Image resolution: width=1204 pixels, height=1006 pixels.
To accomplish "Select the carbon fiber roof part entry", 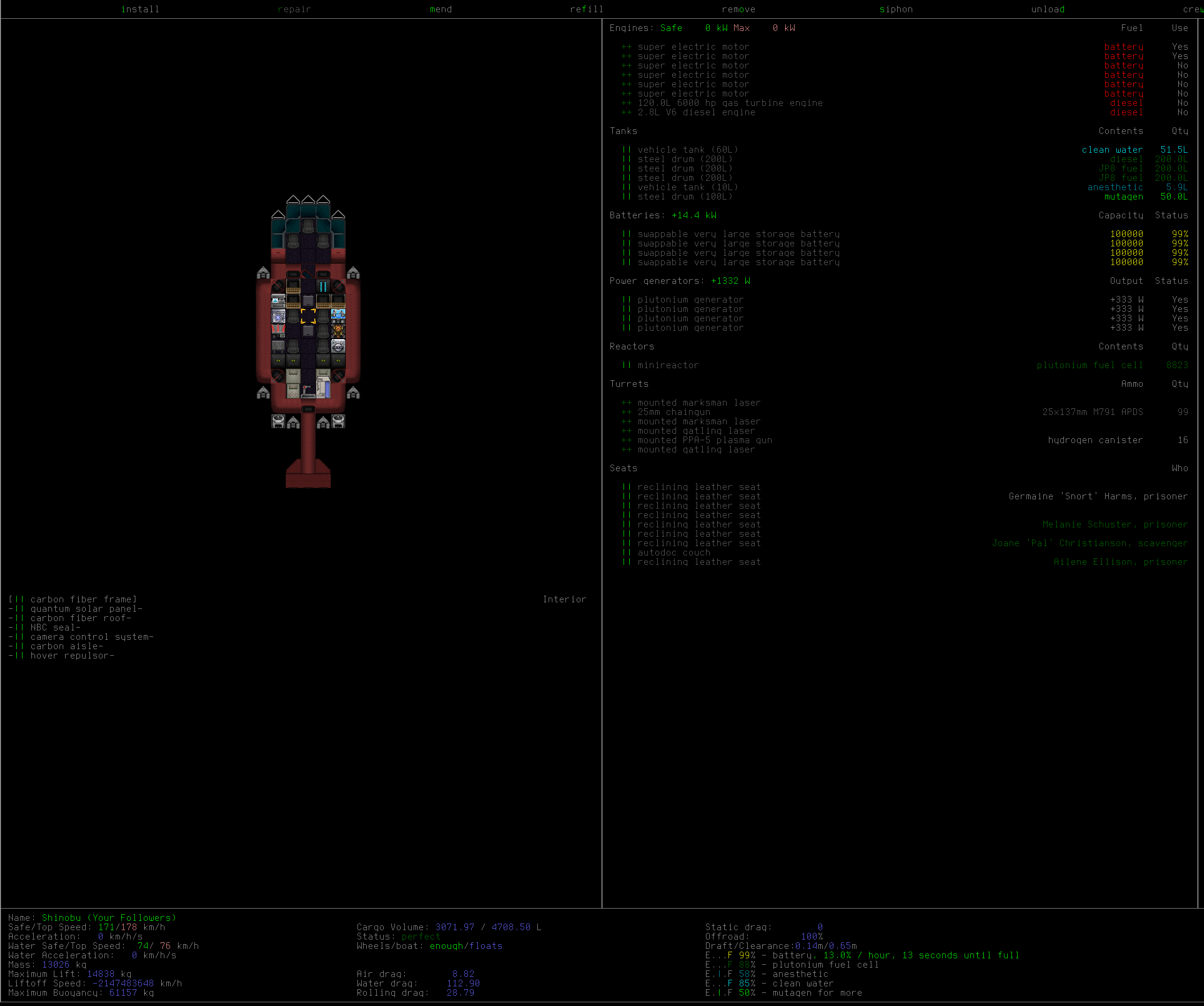I will [70, 618].
